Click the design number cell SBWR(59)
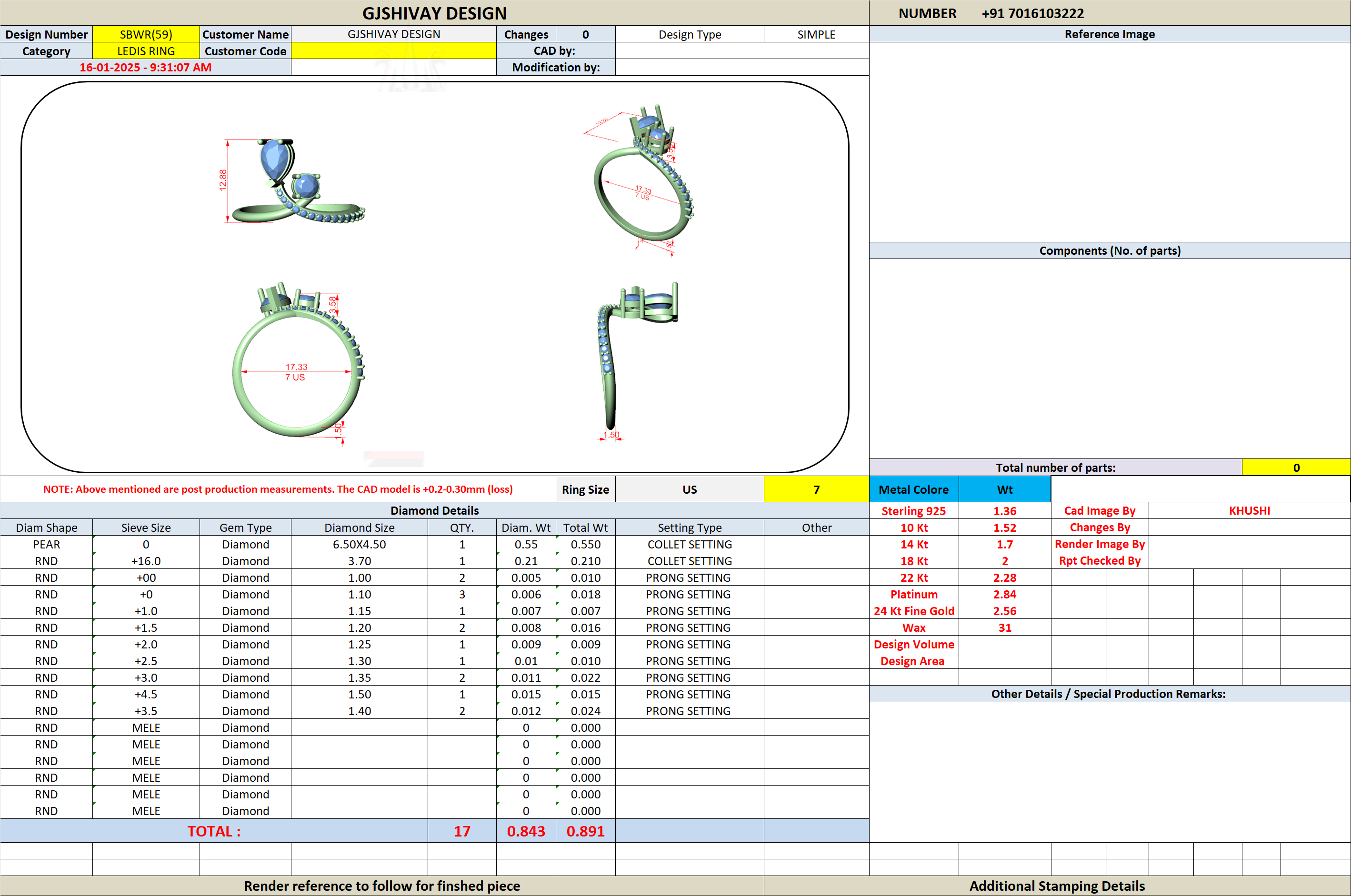The image size is (1351, 896). [146, 34]
